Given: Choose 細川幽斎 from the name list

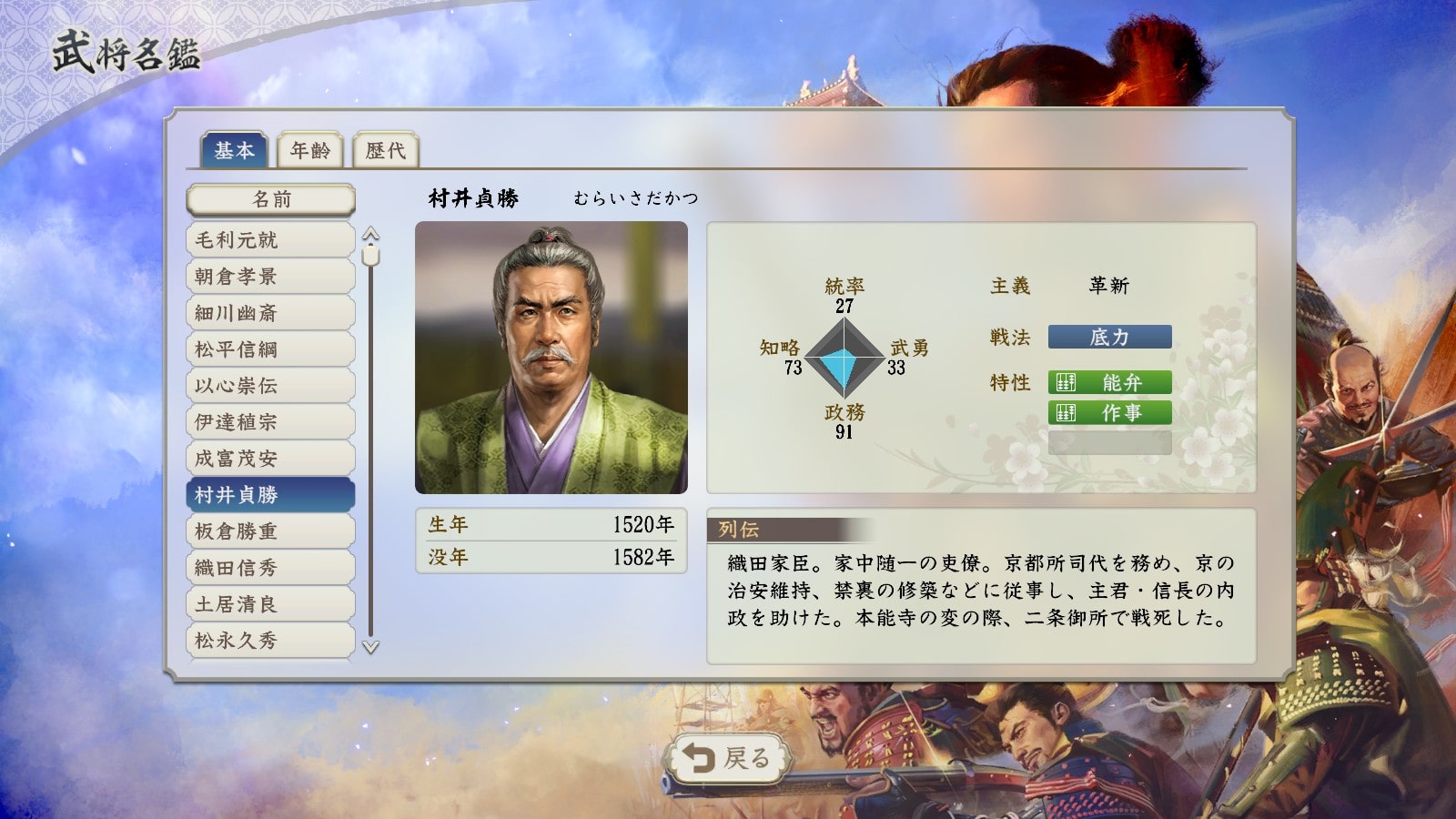Looking at the screenshot, I should tap(270, 313).
